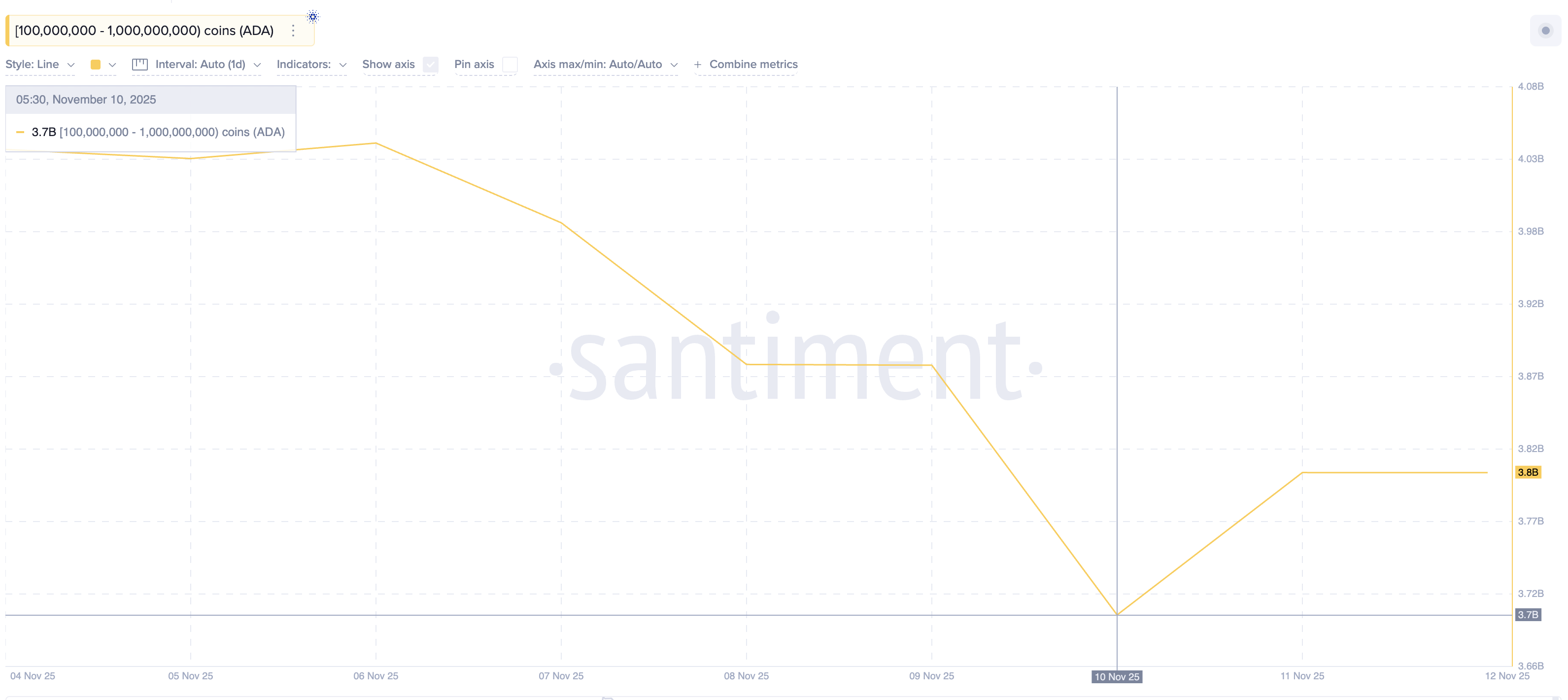Click the calendar icon next to Interval

tap(139, 64)
